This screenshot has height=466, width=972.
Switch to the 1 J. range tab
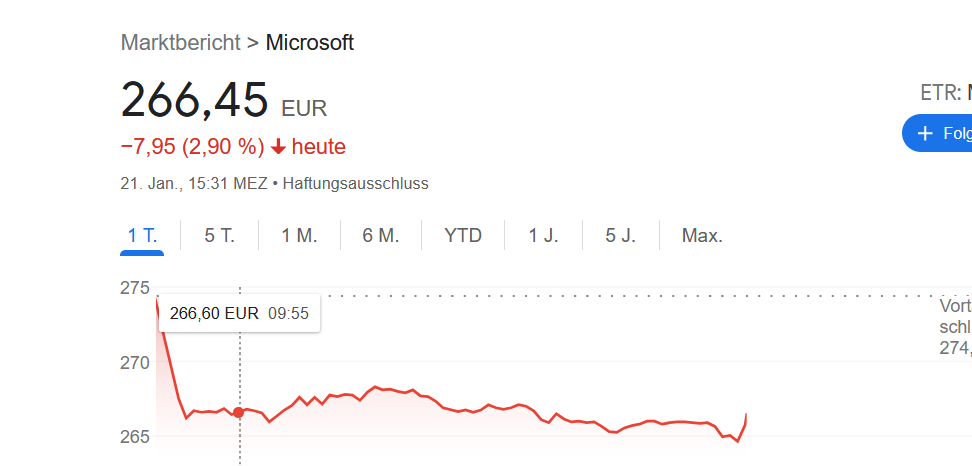(543, 235)
